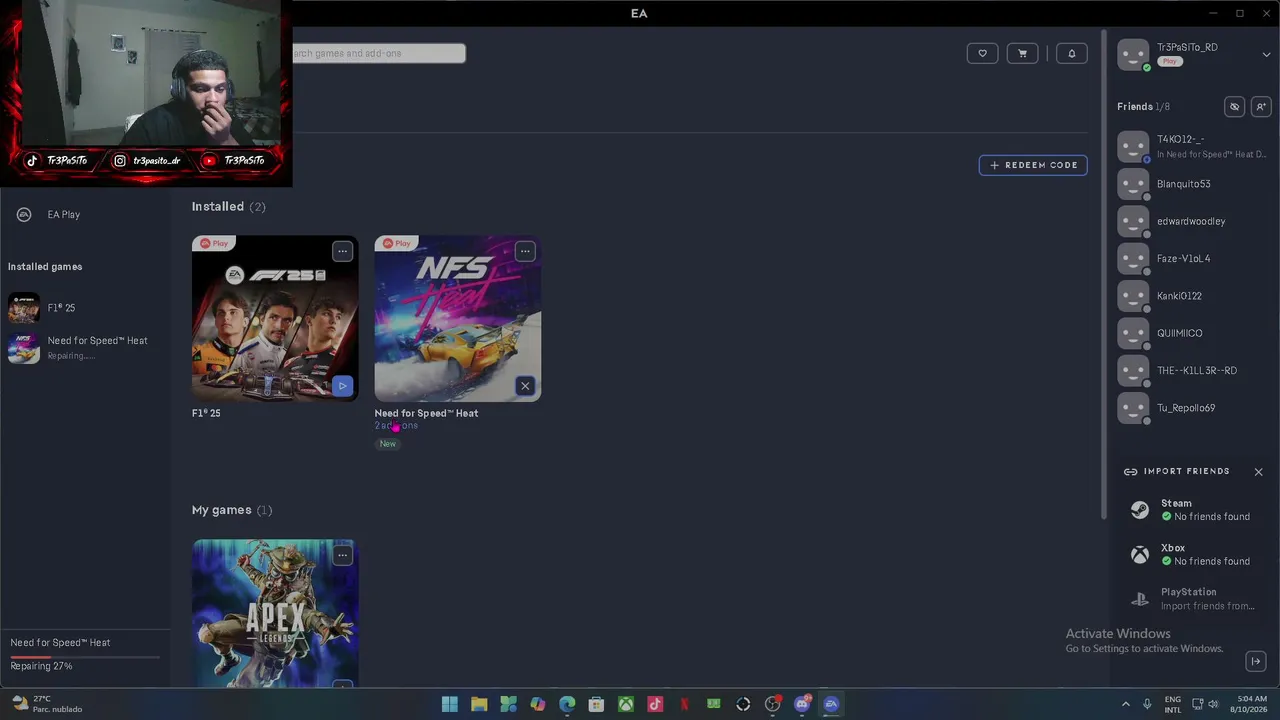Click the Need for Speed Heat add-ons link
Screen dimensions: 1280x720
[396, 425]
